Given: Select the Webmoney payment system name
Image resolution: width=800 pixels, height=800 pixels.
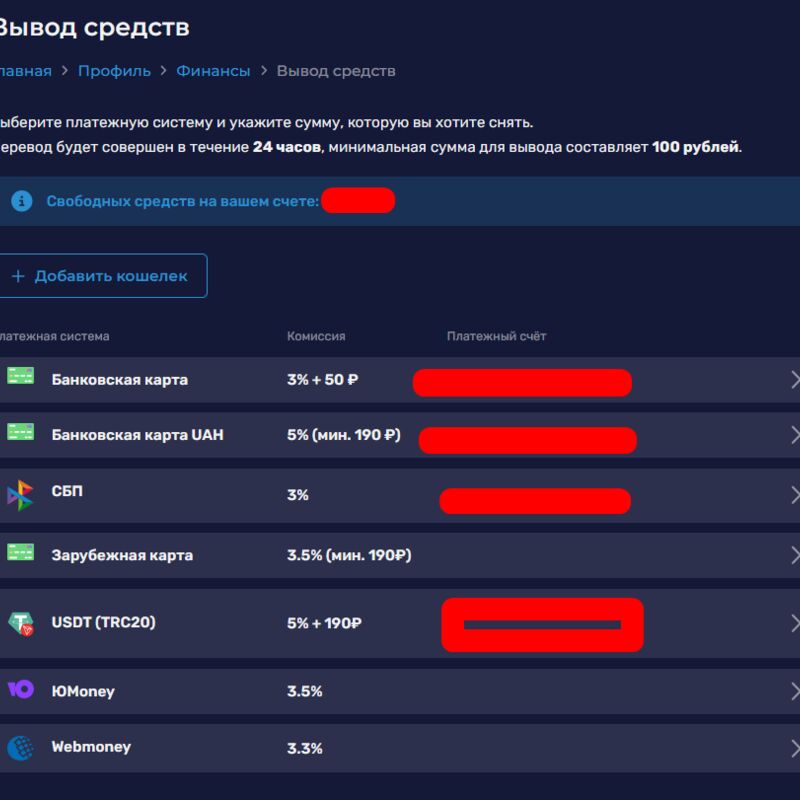Looking at the screenshot, I should point(91,747).
